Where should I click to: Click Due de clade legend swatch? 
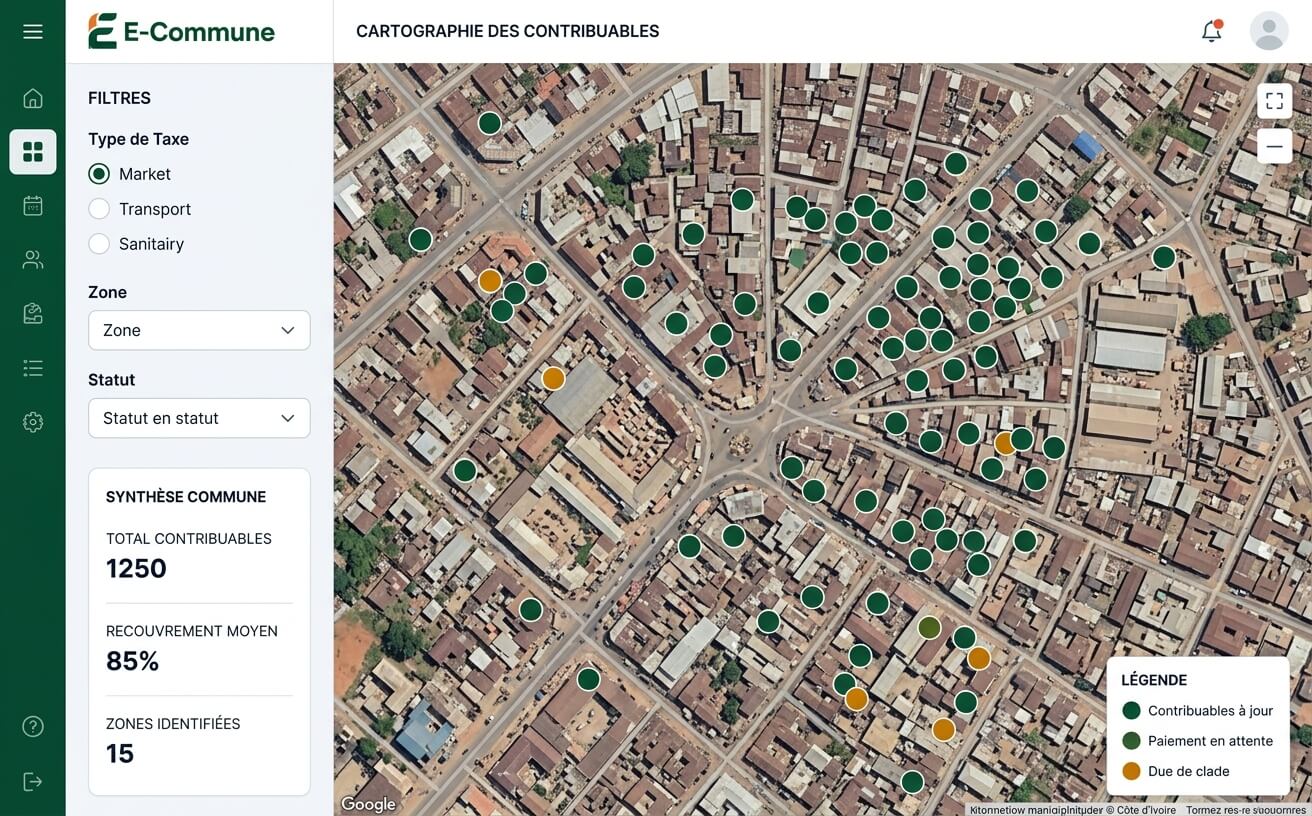[x=1131, y=771]
